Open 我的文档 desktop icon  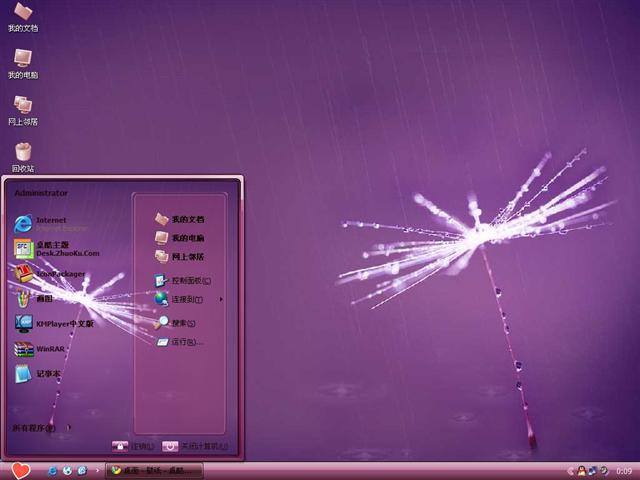click(23, 17)
